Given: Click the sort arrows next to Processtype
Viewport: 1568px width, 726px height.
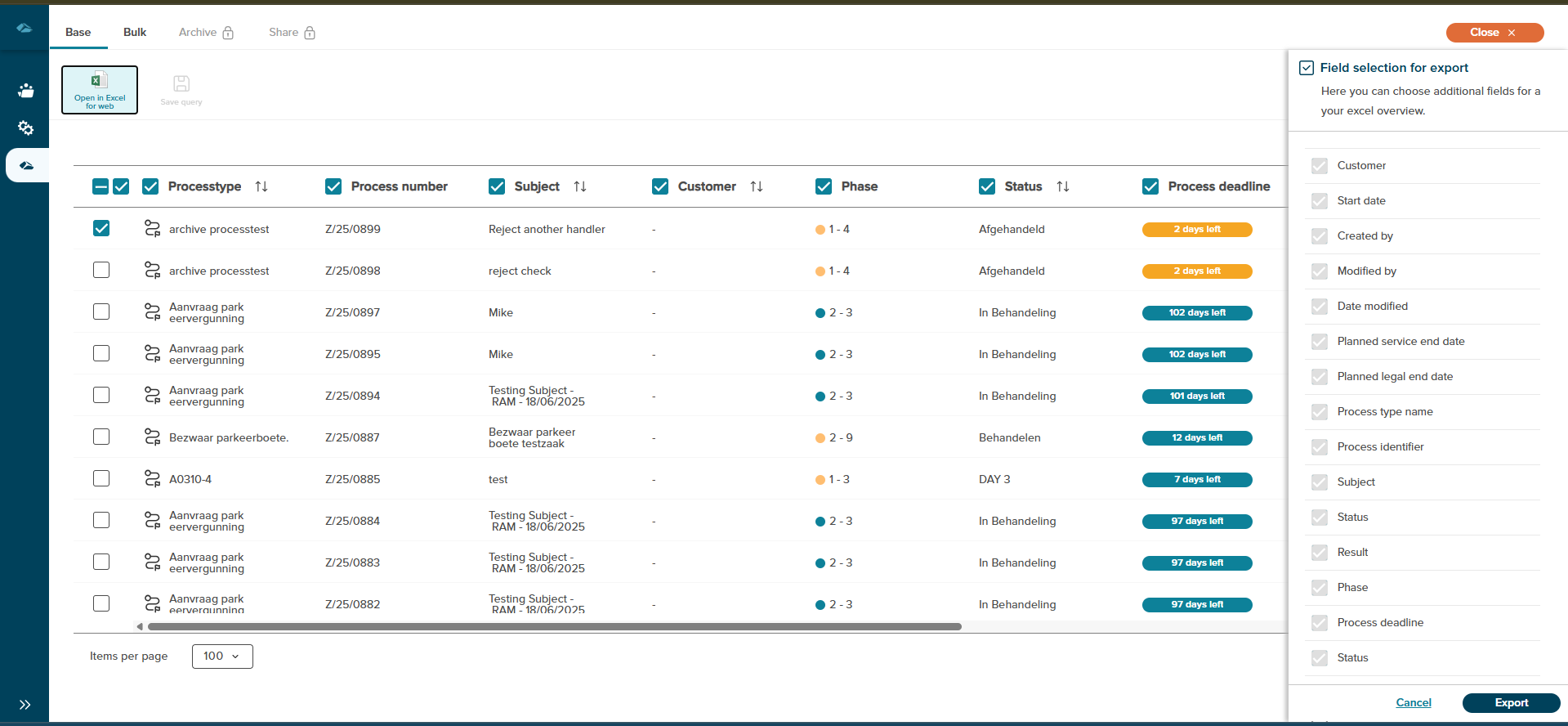Looking at the screenshot, I should click(x=261, y=186).
